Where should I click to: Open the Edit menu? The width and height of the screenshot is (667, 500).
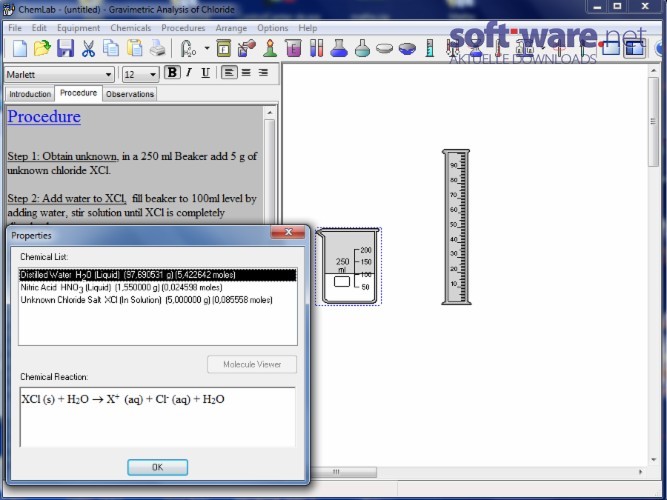(39, 28)
